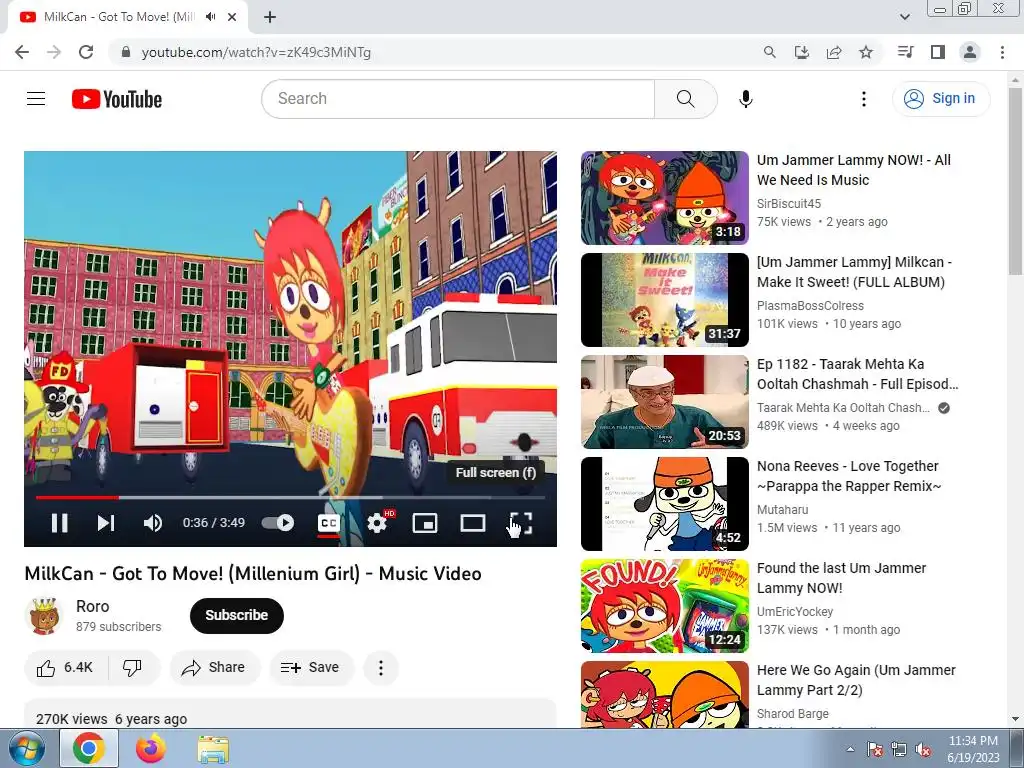The width and height of the screenshot is (1024, 768).
Task: Open Roro channel name link
Action: 93,606
